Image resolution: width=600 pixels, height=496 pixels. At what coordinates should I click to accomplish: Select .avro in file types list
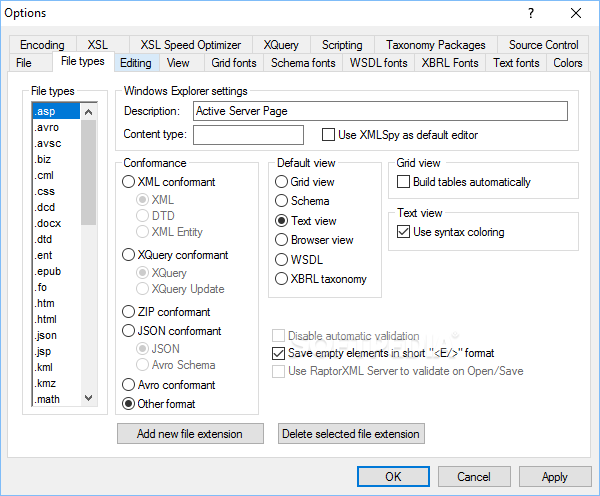click(x=56, y=127)
